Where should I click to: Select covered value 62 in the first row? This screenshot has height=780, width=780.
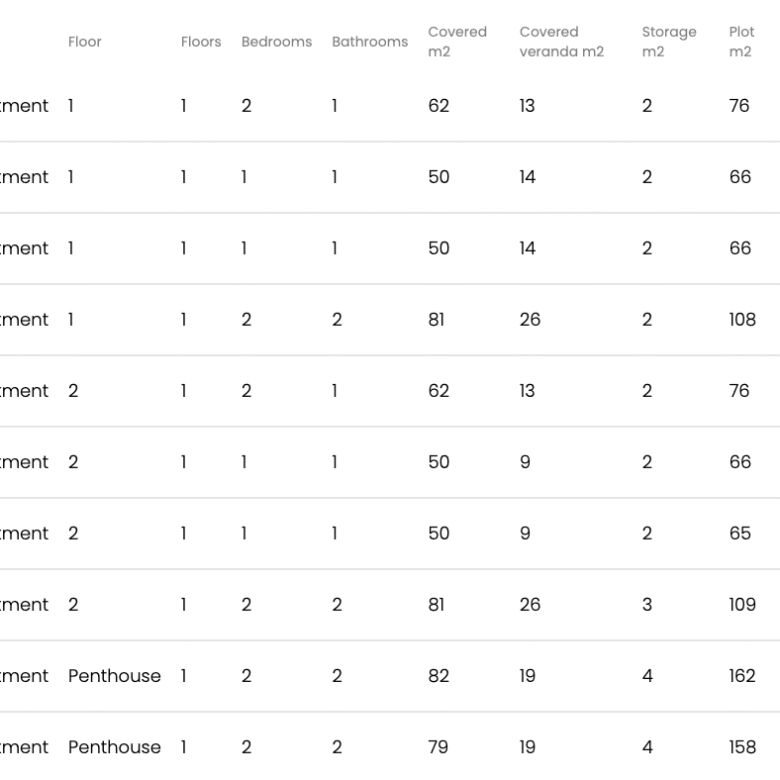[439, 106]
